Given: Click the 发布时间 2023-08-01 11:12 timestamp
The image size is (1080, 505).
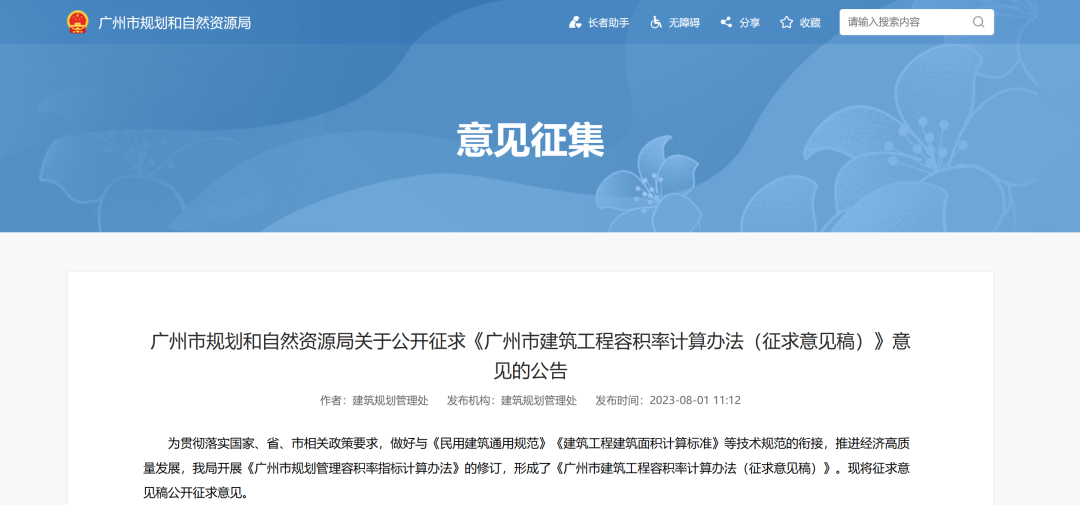Looking at the screenshot, I should 667,400.
